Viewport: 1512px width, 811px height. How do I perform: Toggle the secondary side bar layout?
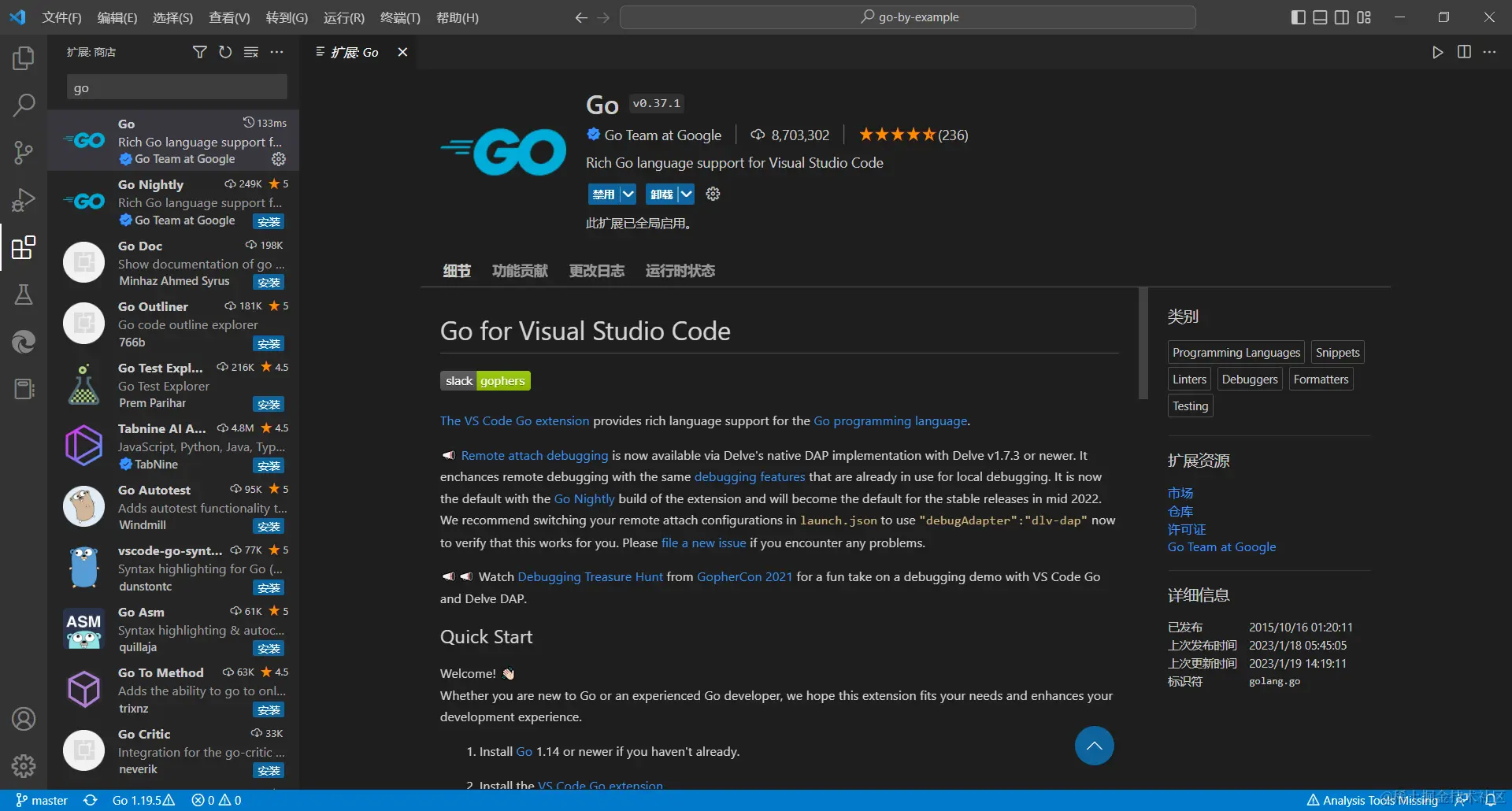1342,17
